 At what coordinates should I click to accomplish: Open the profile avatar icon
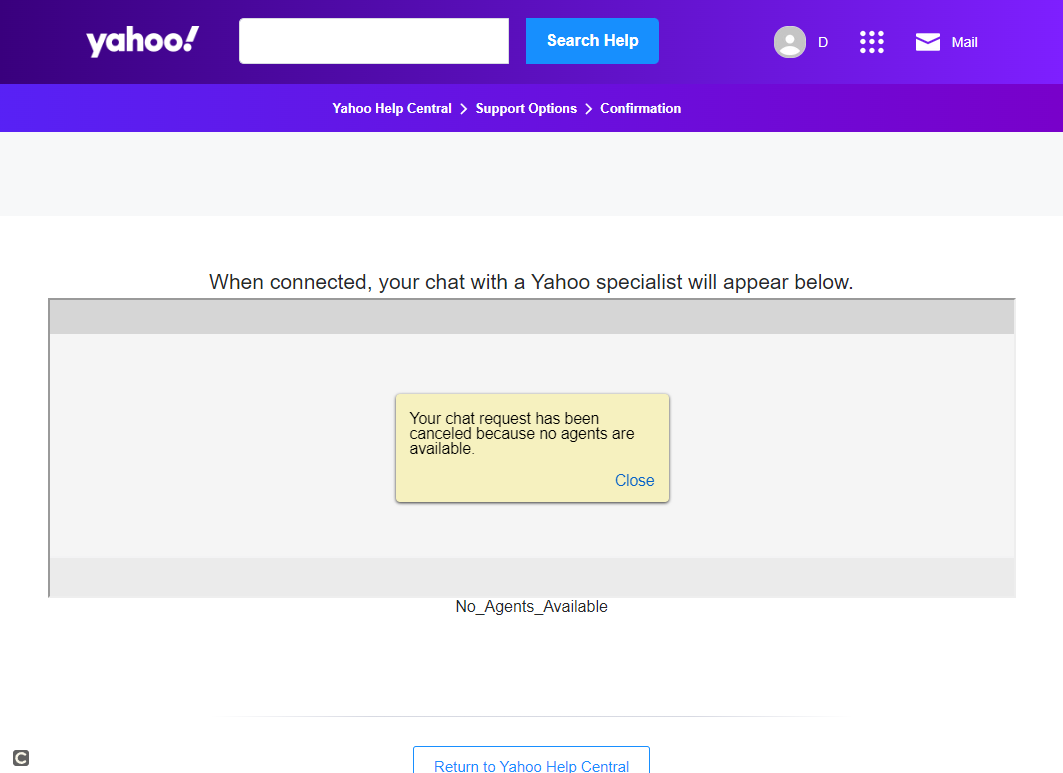click(x=789, y=42)
